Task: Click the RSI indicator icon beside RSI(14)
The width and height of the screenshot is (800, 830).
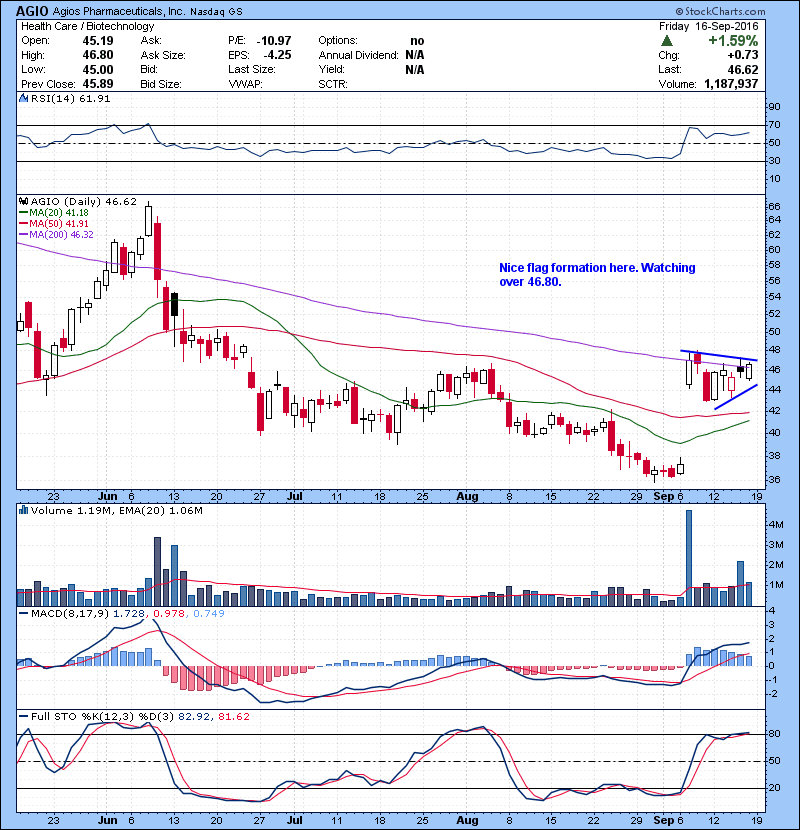Action: click(23, 98)
